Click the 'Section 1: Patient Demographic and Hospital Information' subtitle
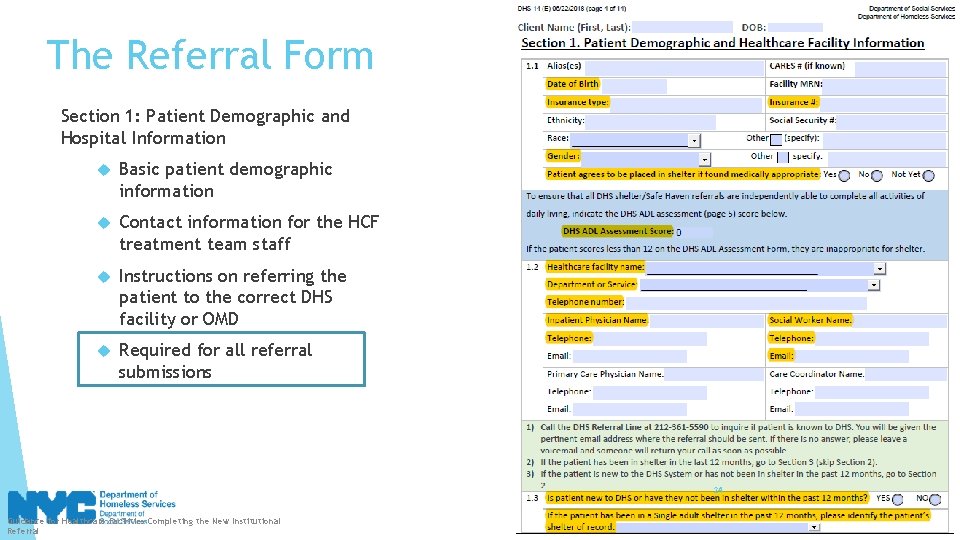This screenshot has height=540, width=960. [205, 127]
